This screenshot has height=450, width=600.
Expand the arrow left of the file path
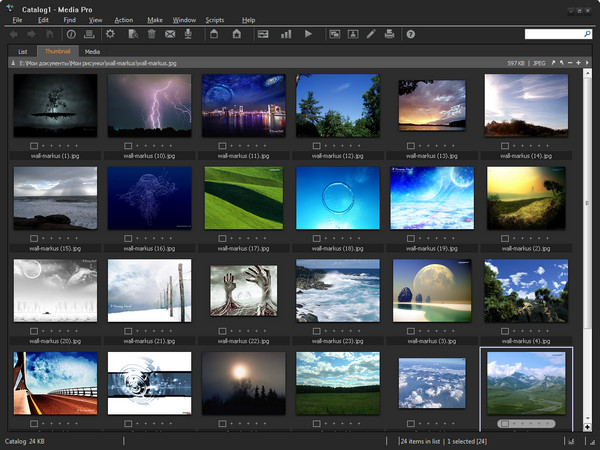pos(12,62)
